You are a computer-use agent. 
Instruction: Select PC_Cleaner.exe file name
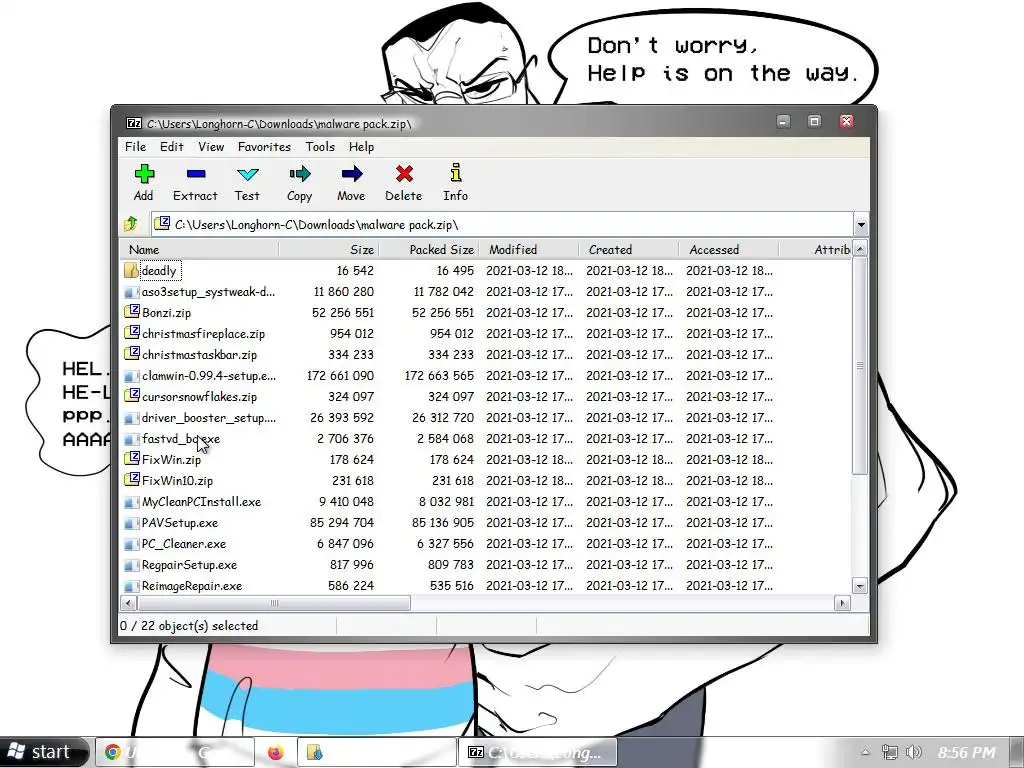[184, 543]
